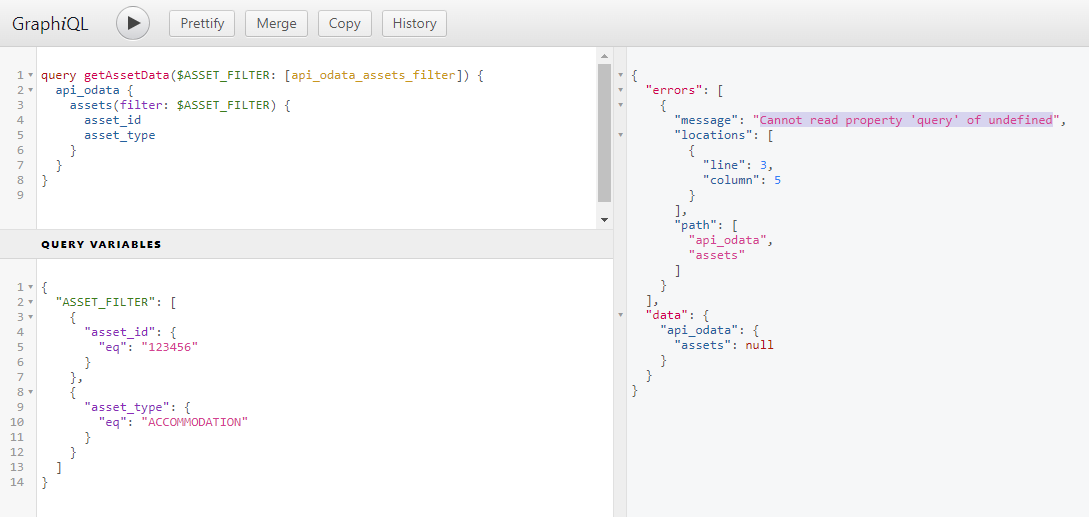Collapse the "errors" array in the result pane
This screenshot has height=517, width=1089.
621,90
